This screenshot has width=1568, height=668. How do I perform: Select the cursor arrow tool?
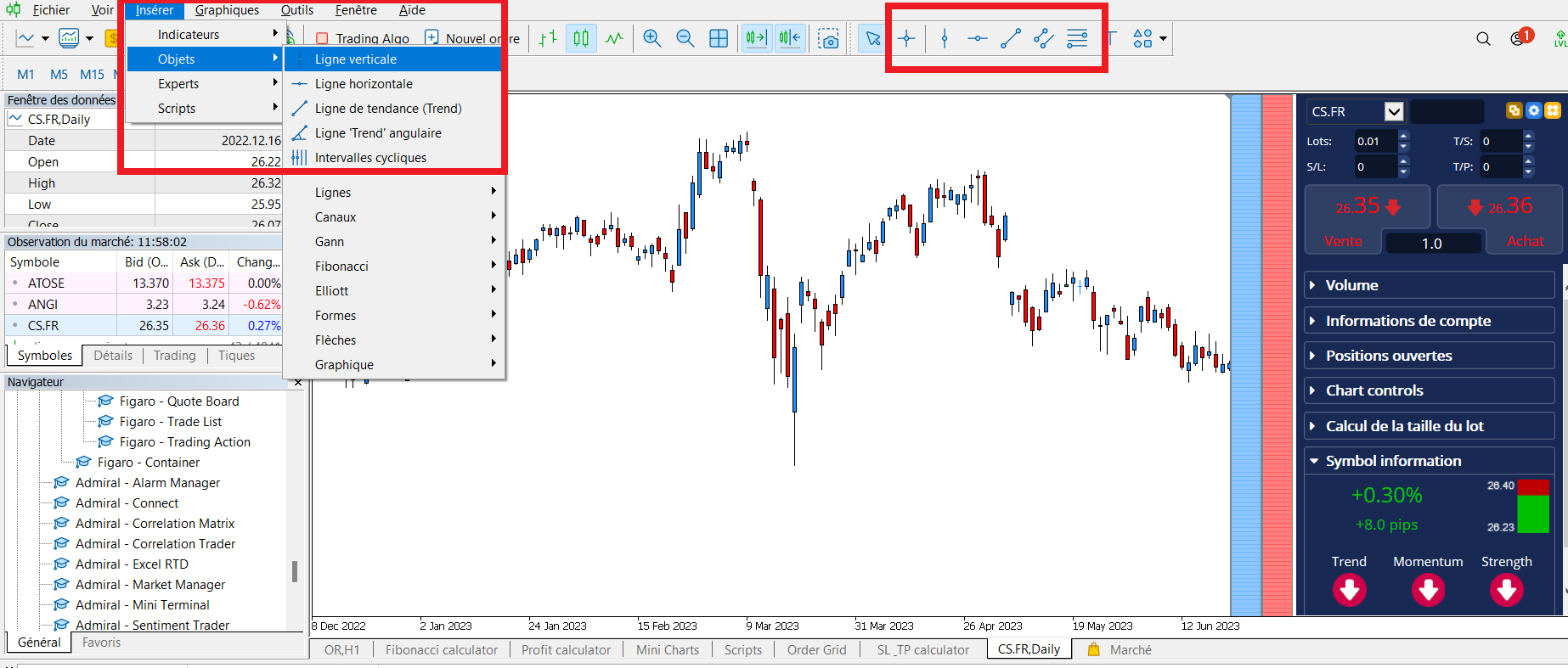(872, 38)
